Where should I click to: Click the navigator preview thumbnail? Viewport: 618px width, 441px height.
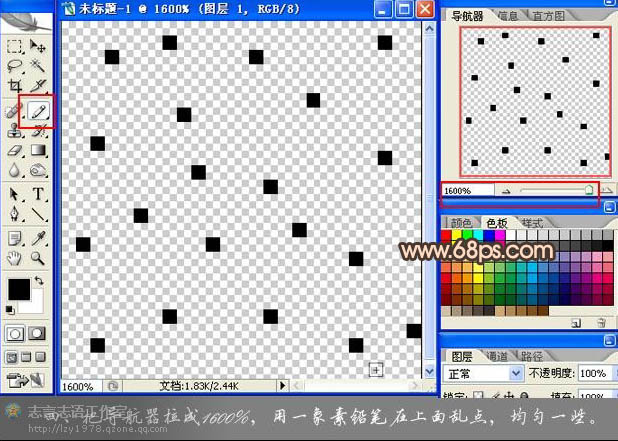[535, 102]
